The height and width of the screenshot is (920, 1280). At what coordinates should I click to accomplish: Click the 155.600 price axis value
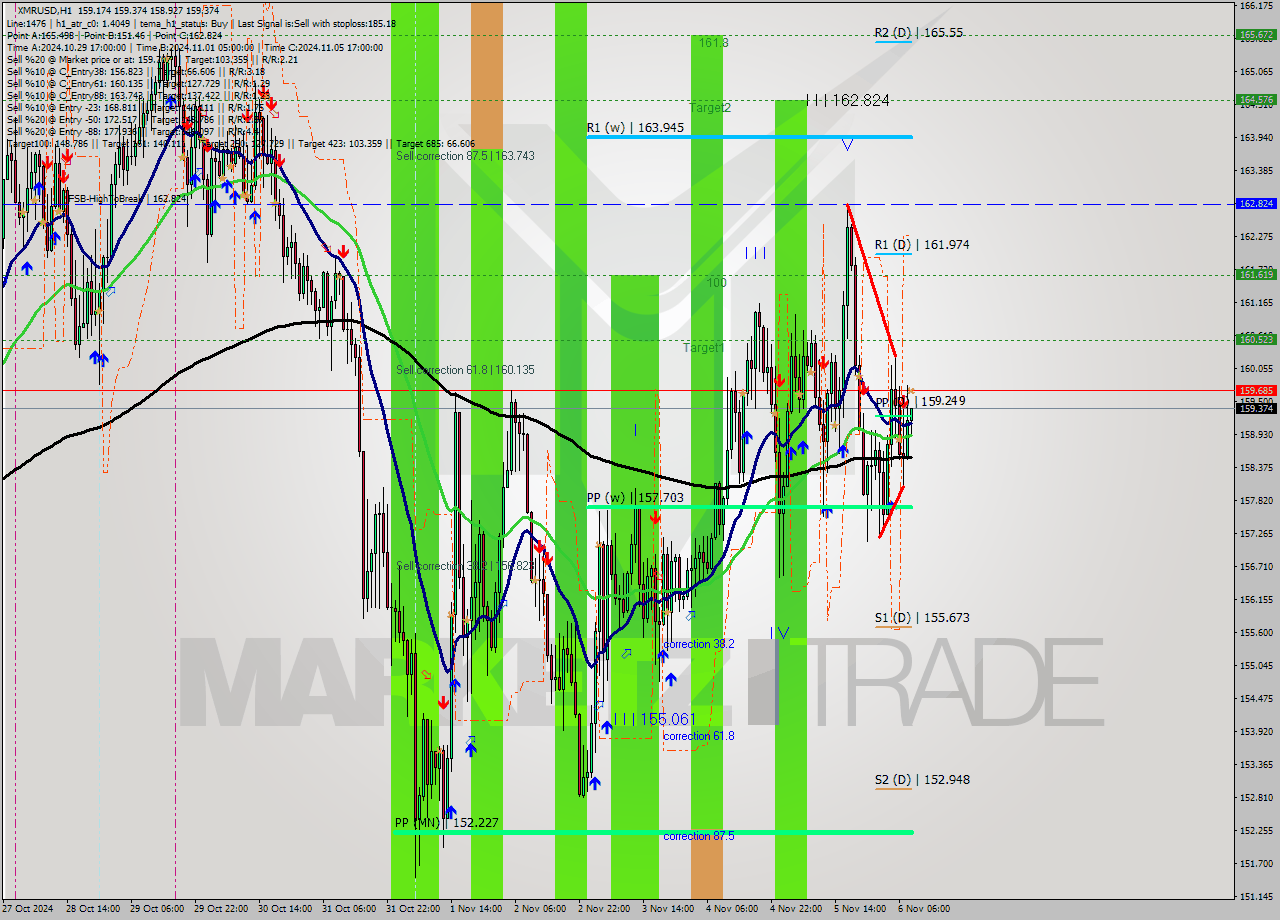pos(1256,632)
